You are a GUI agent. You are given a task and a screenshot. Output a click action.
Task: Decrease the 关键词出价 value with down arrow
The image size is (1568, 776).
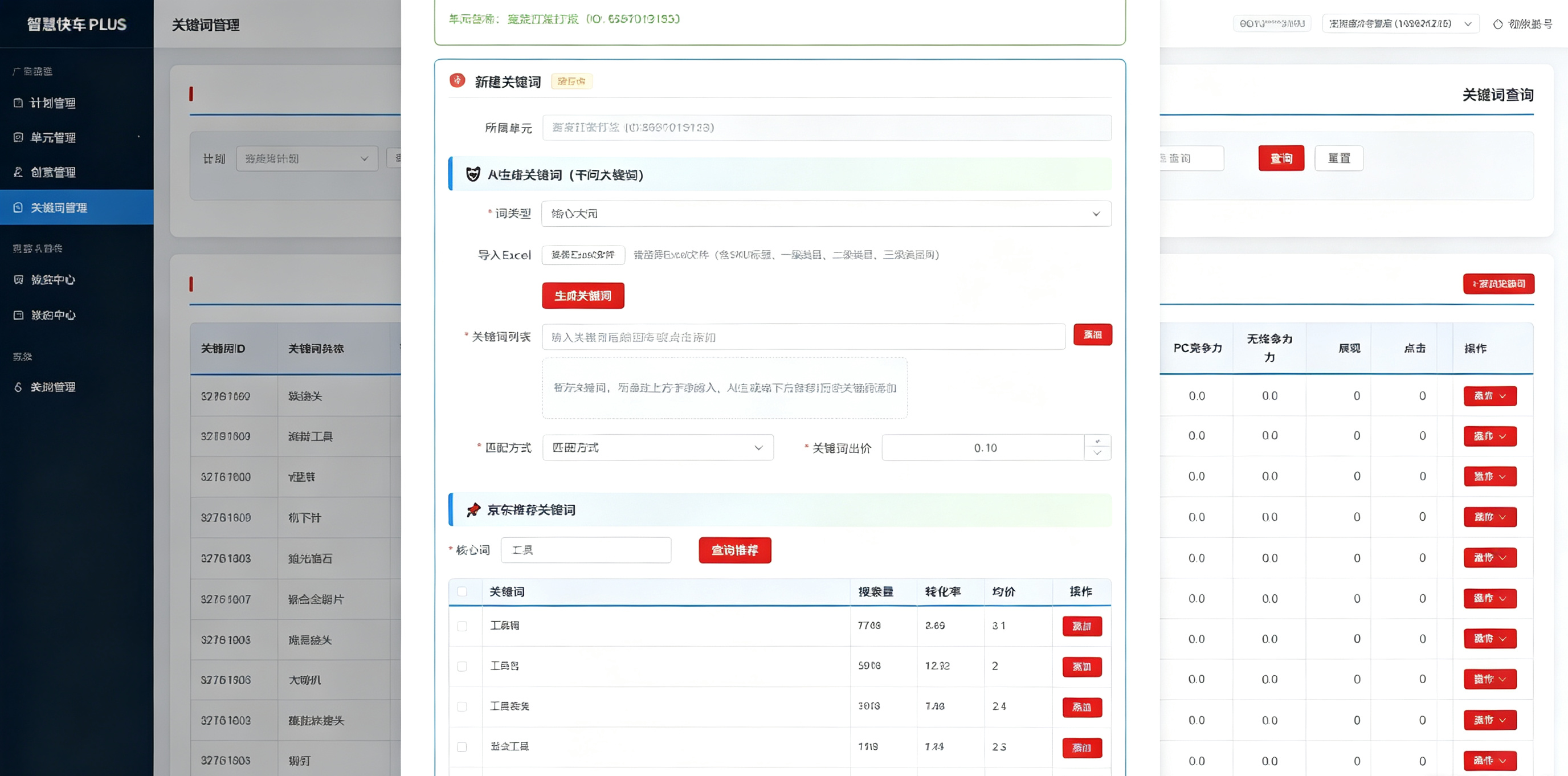pyautogui.click(x=1097, y=454)
